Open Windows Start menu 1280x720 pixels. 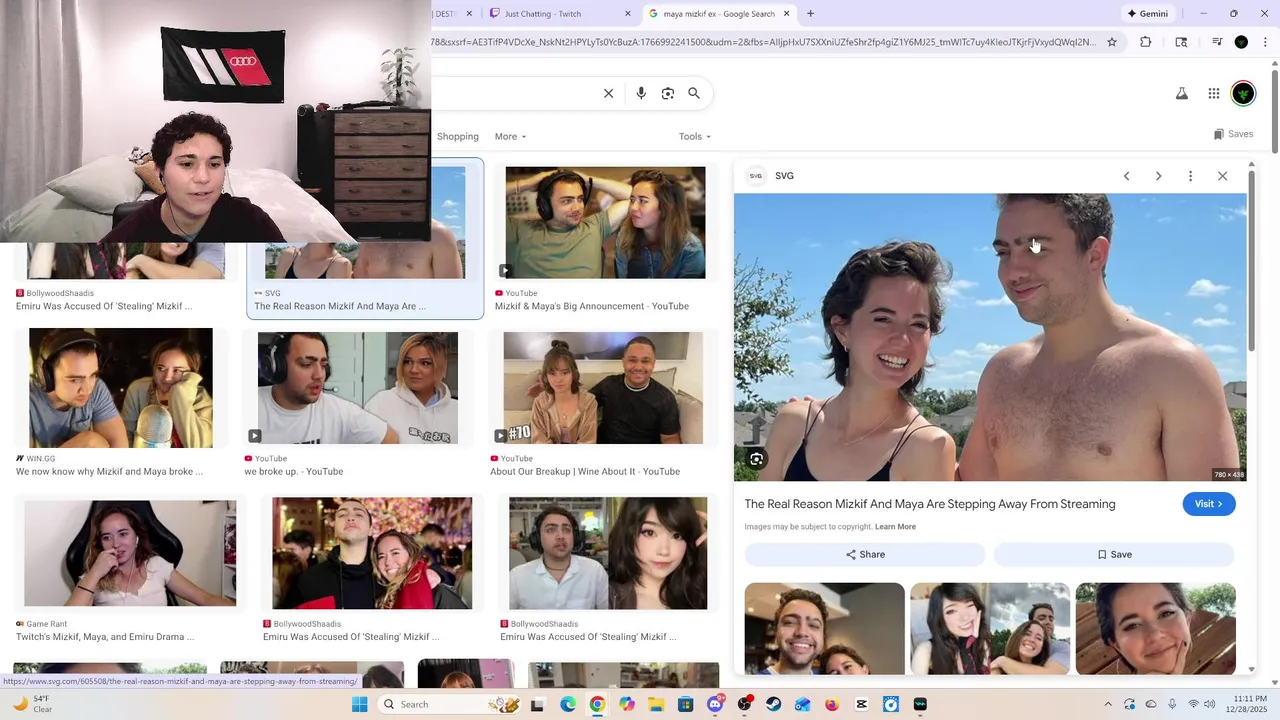click(360, 704)
